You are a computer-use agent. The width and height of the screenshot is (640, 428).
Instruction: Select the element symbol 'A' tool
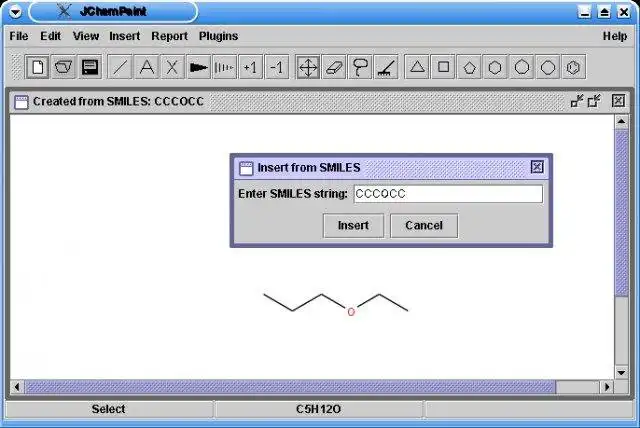146,67
